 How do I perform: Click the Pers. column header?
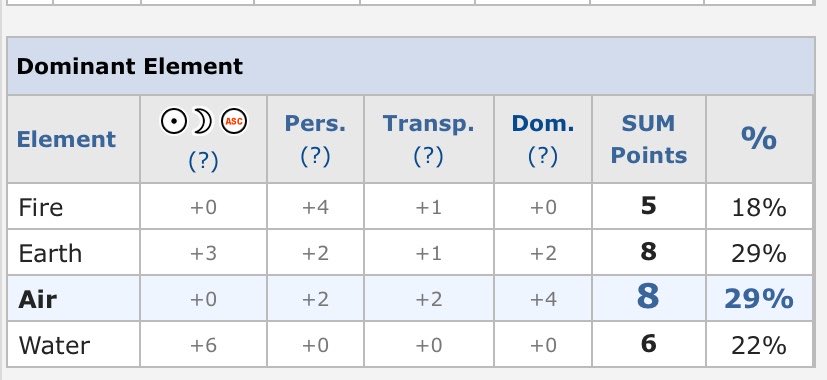[315, 124]
